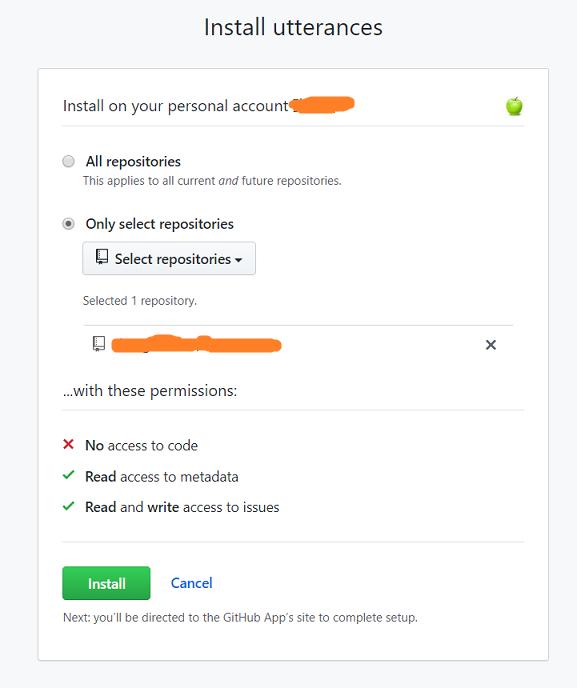Click the Cancel link
Viewport: 577px width, 688px height.
point(191,583)
